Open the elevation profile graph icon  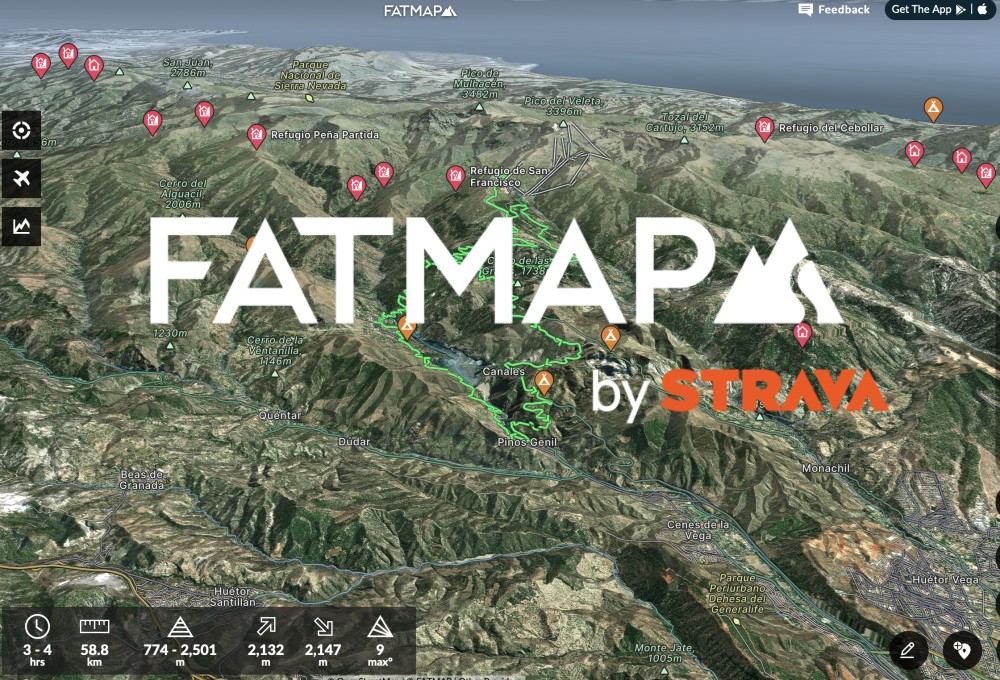tap(21, 226)
